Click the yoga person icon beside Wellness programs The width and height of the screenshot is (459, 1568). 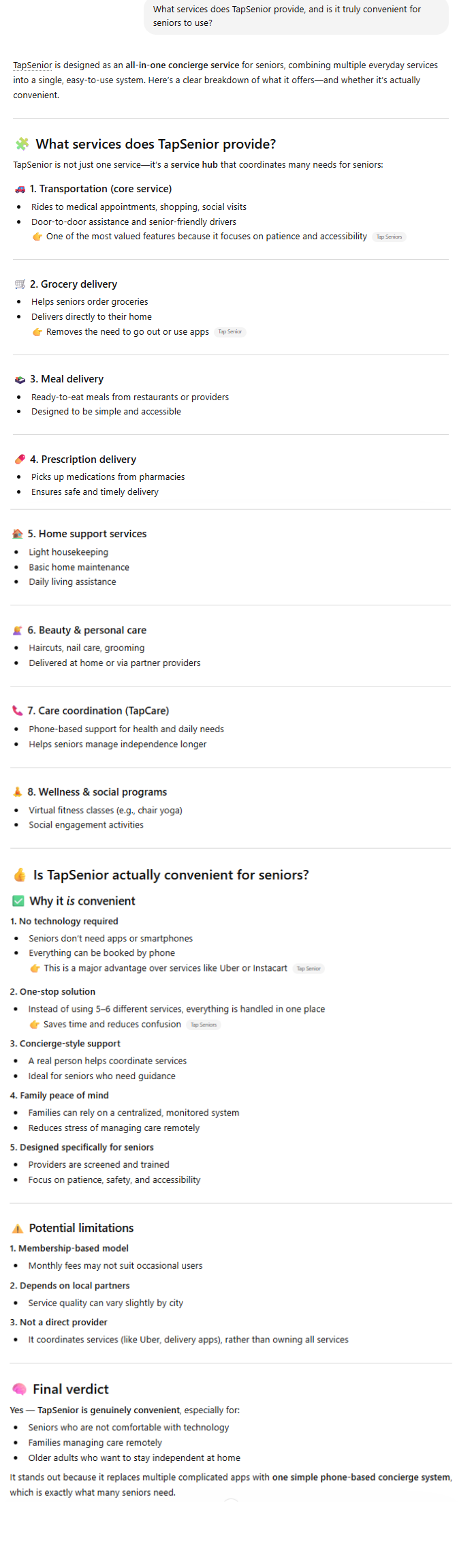coord(18,792)
